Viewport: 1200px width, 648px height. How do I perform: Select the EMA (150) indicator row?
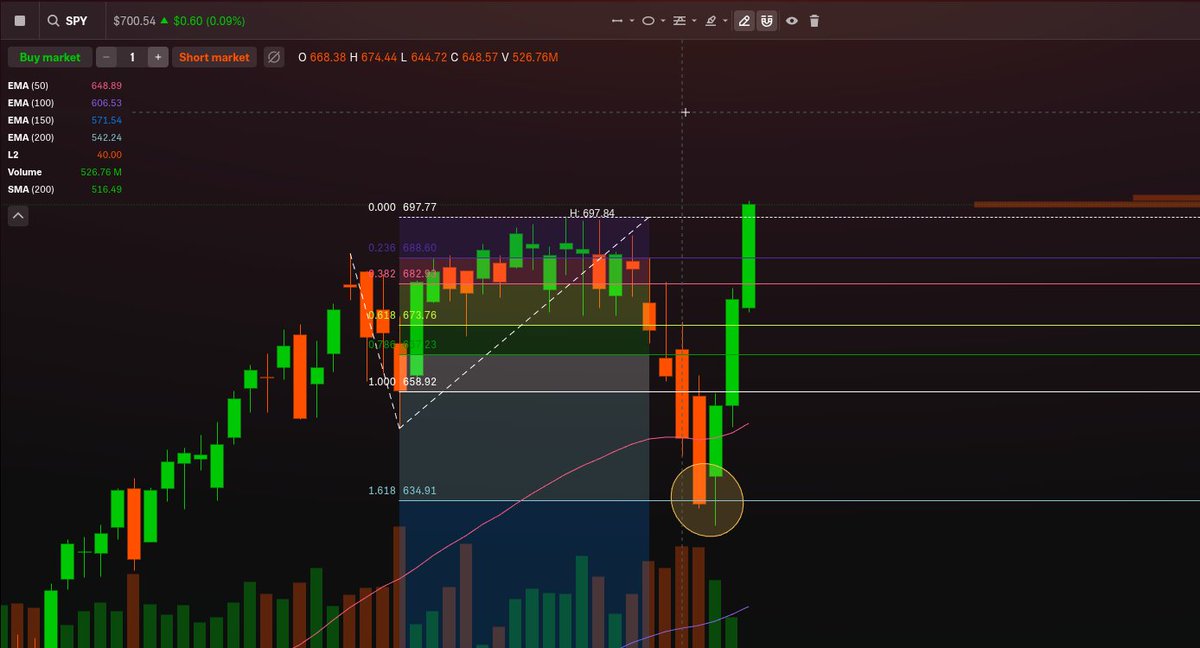(x=65, y=120)
